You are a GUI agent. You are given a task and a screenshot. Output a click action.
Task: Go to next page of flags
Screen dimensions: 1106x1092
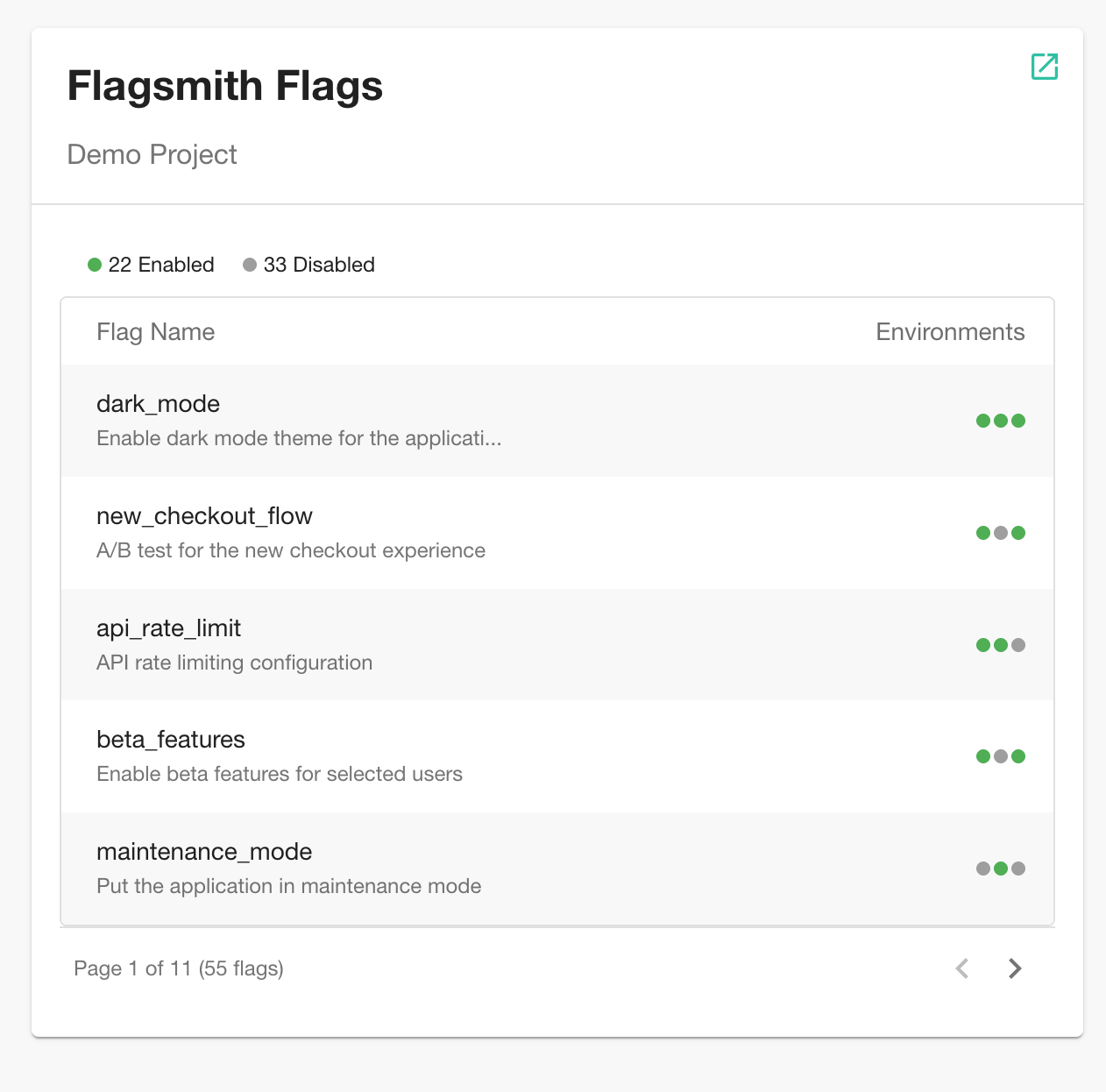coord(1015,968)
